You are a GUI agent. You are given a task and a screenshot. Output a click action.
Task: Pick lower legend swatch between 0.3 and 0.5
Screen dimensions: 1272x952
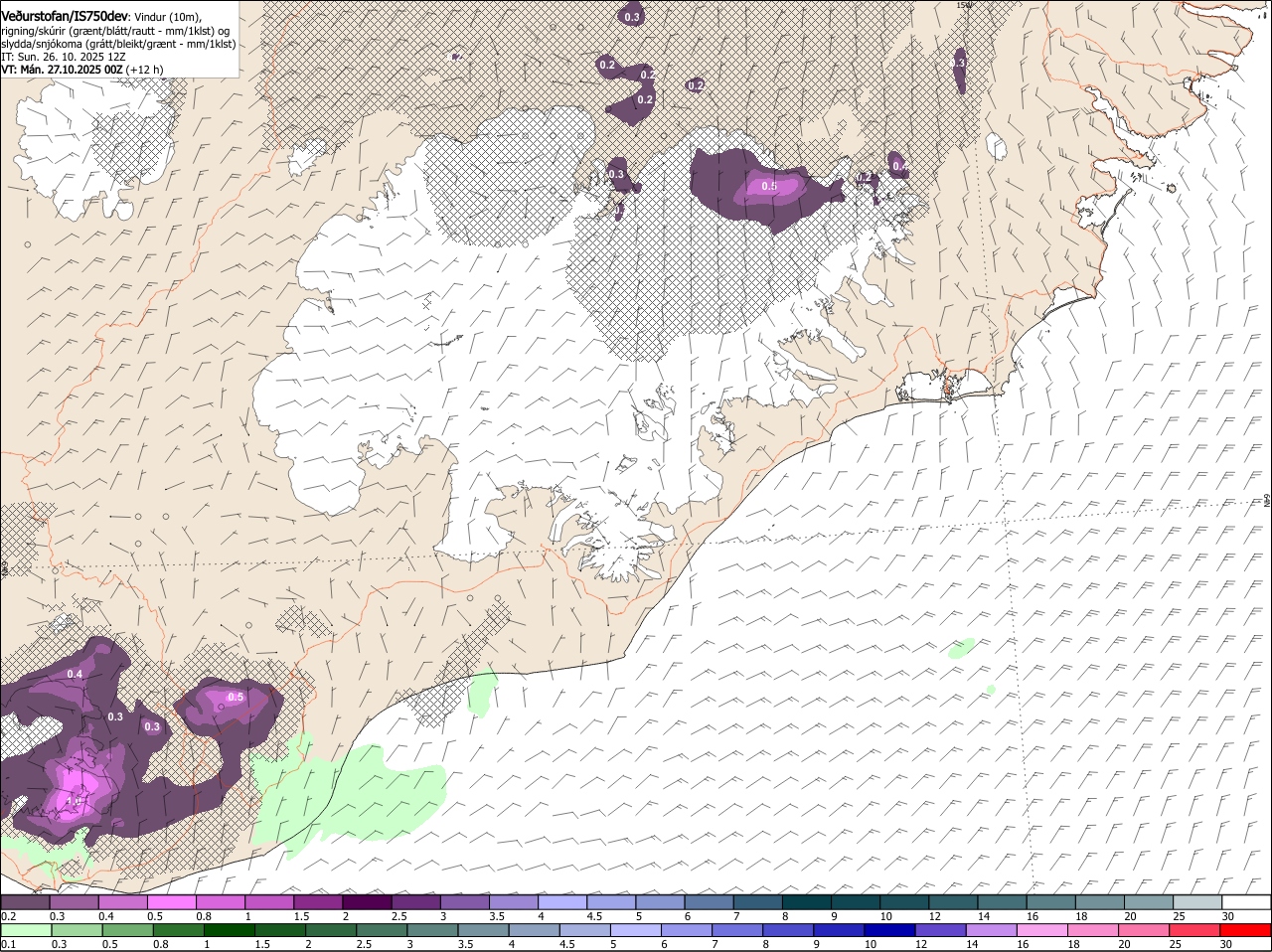tap(77, 930)
